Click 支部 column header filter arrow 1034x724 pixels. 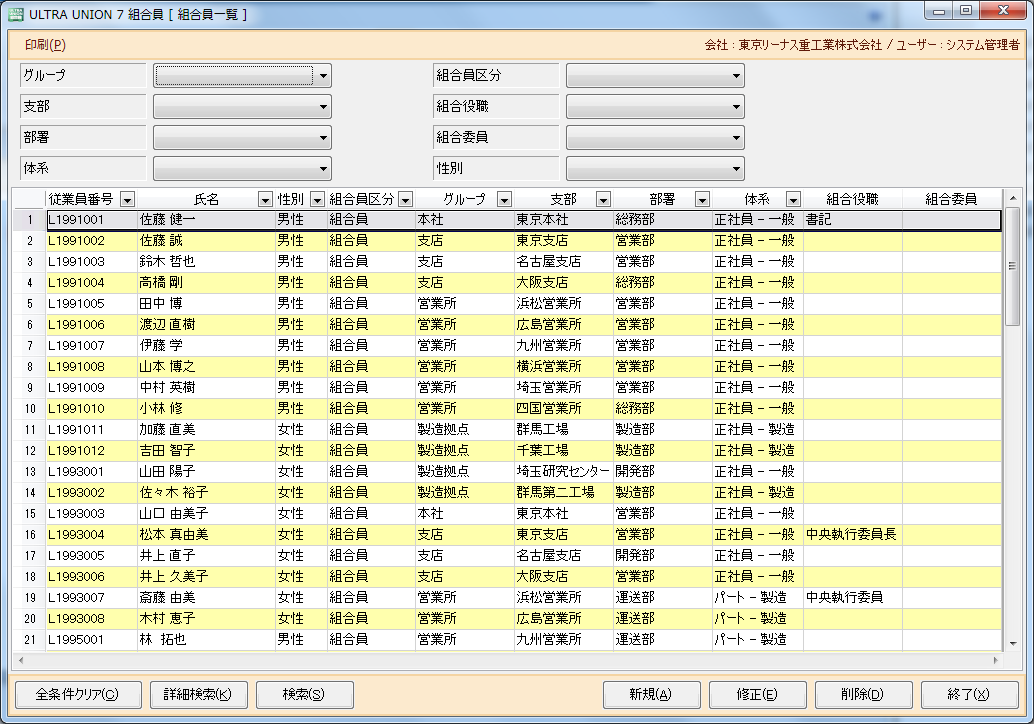point(603,199)
